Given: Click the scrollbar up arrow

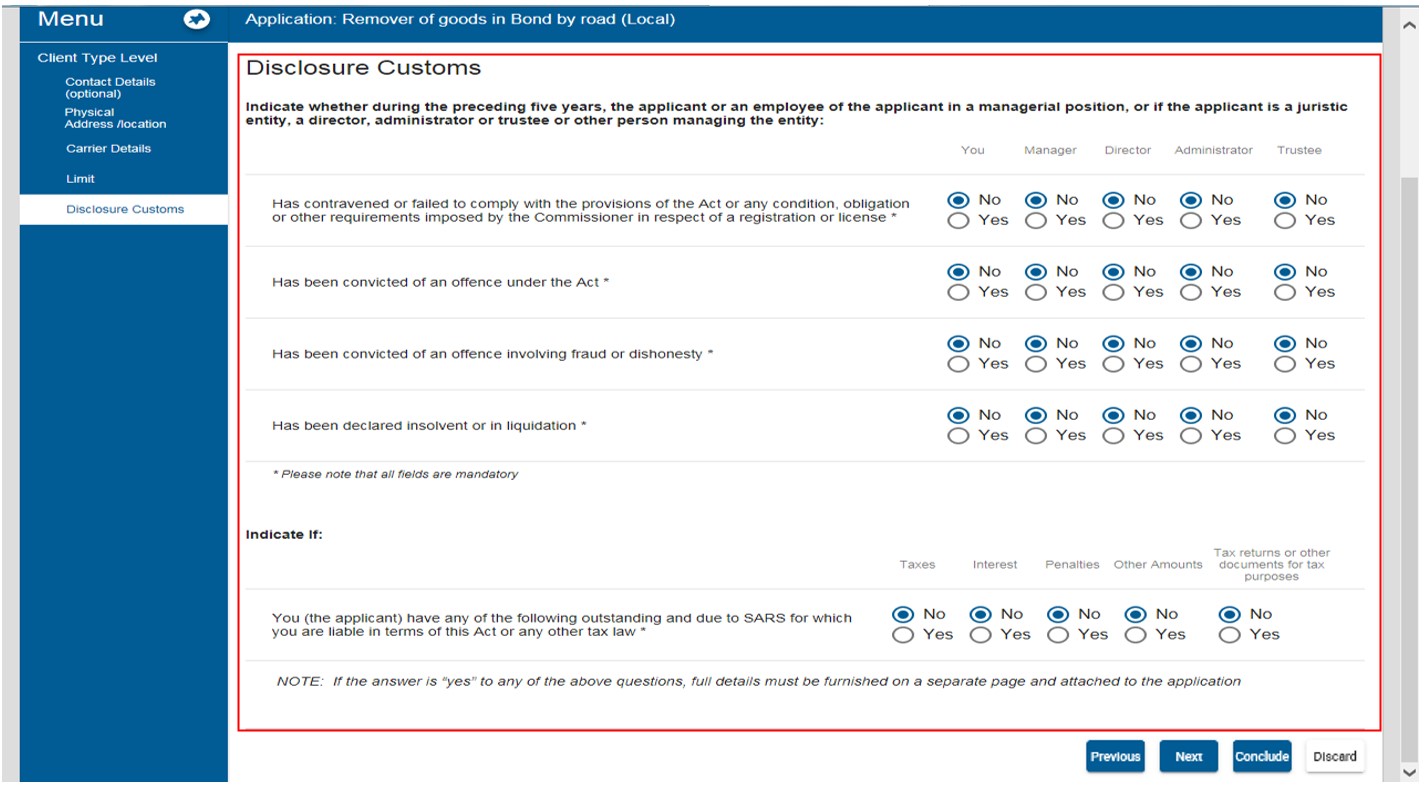Looking at the screenshot, I should 1409,25.
